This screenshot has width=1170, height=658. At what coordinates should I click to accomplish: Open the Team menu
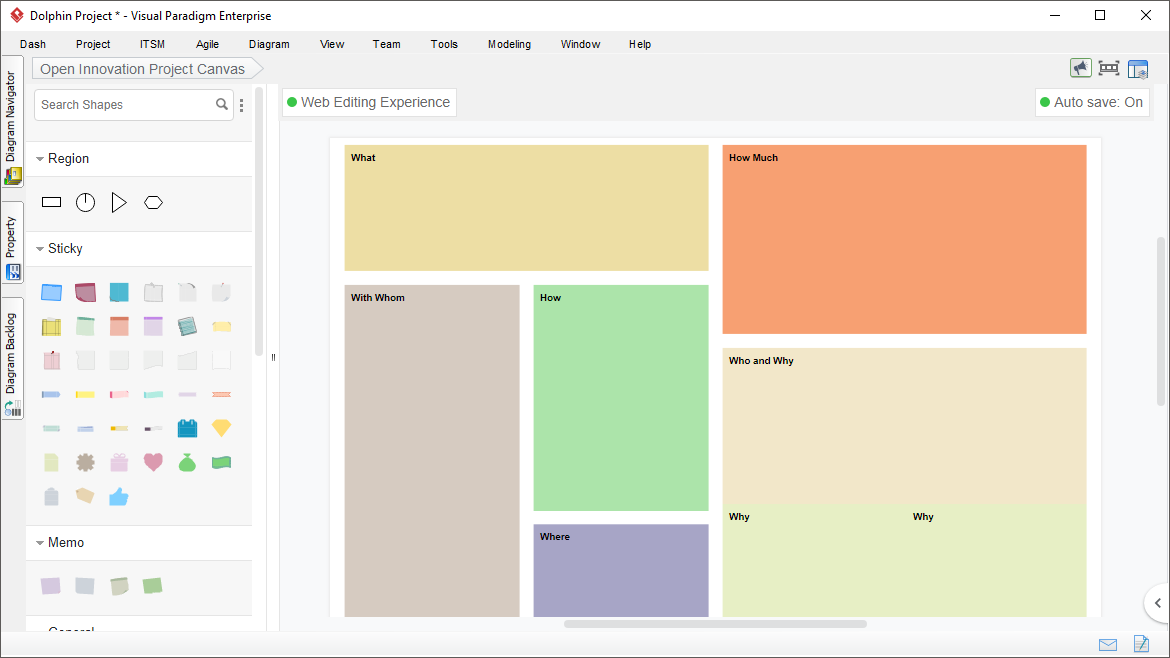click(387, 44)
